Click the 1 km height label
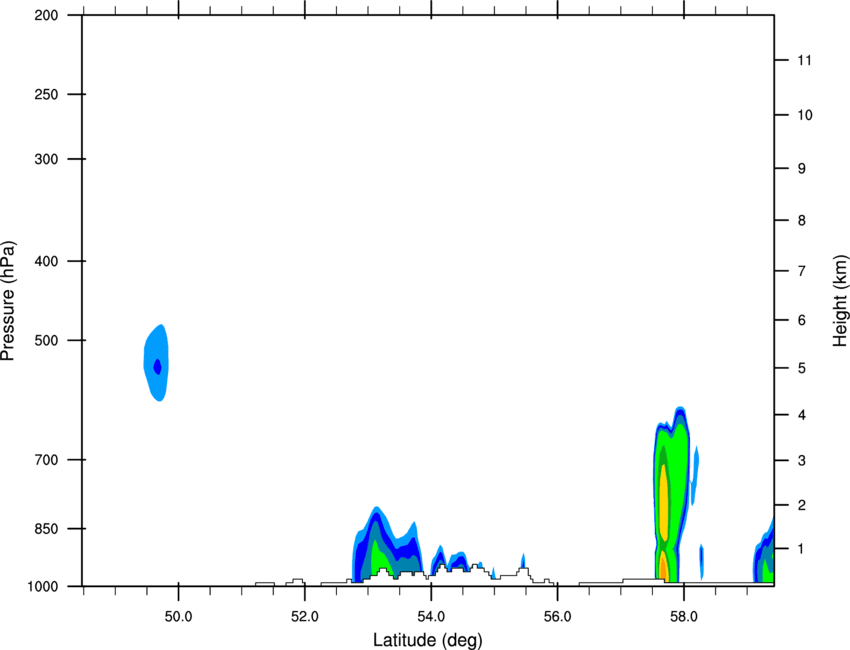Image resolution: width=850 pixels, height=650 pixels. coord(802,549)
